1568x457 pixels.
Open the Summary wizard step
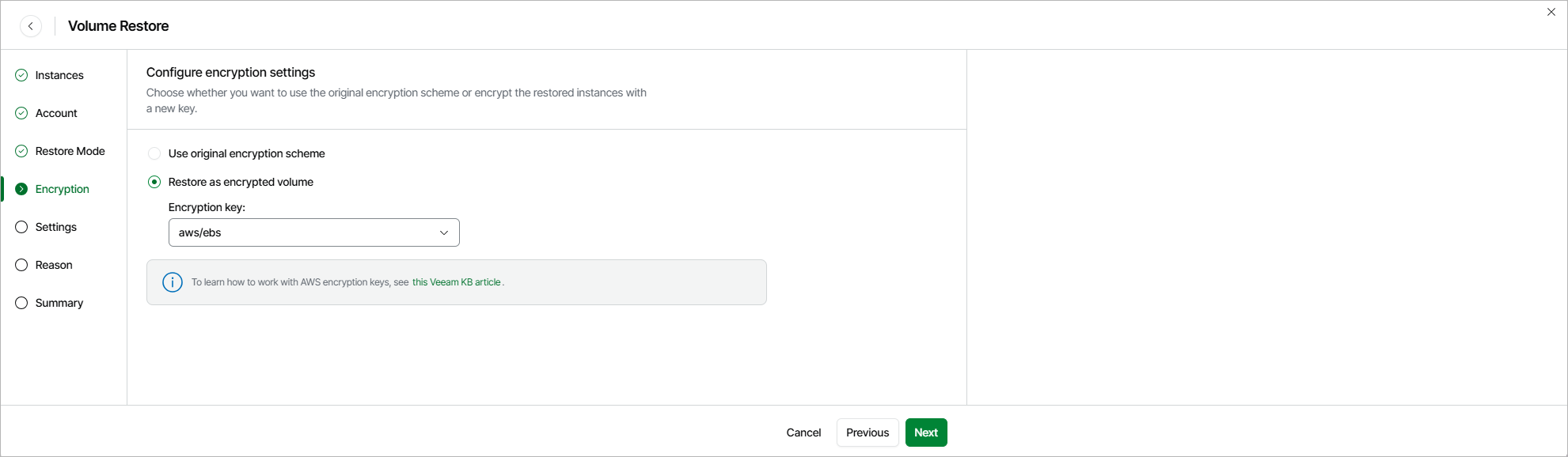(59, 303)
